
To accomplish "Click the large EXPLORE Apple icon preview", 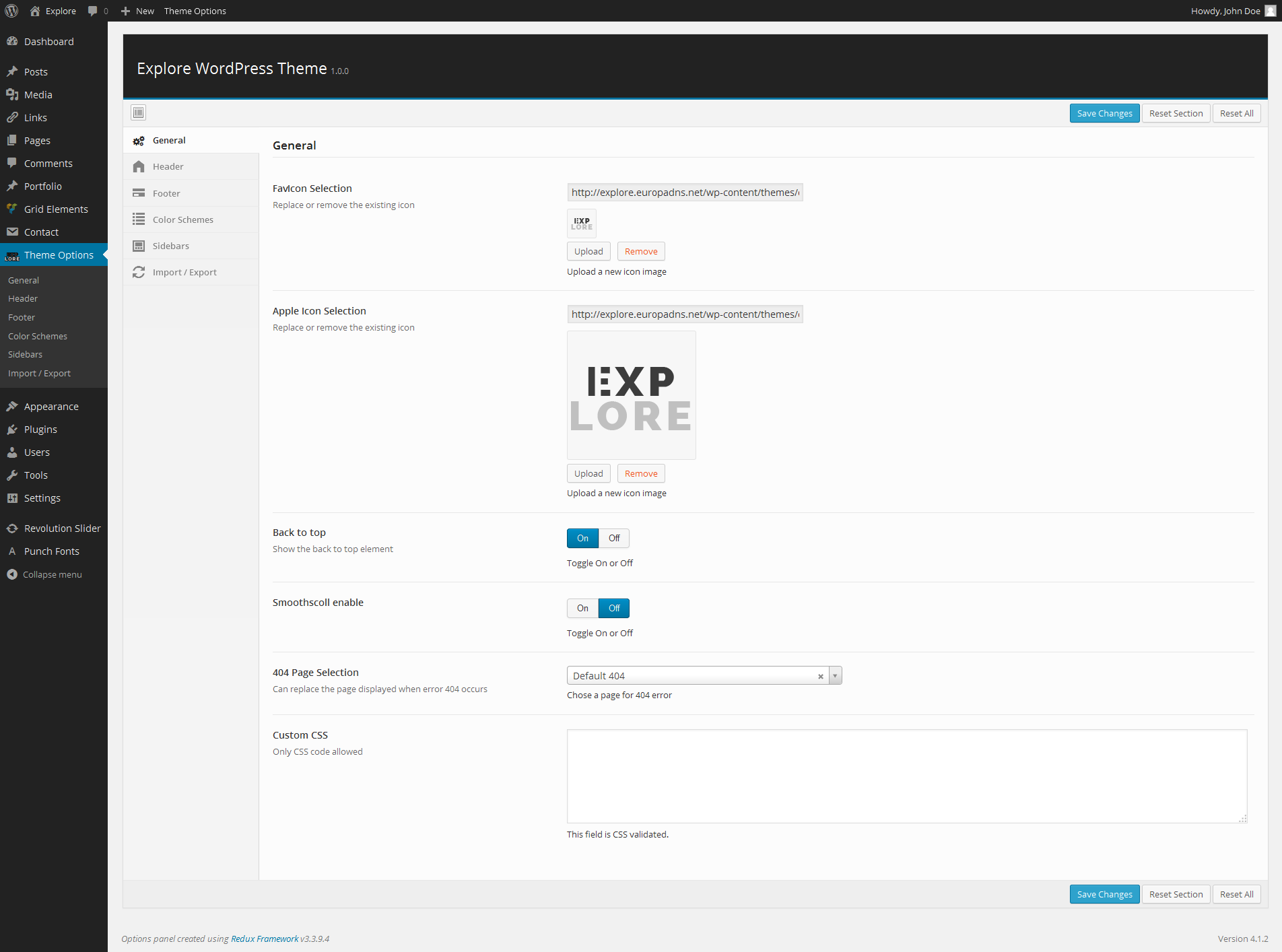I will pos(632,395).
